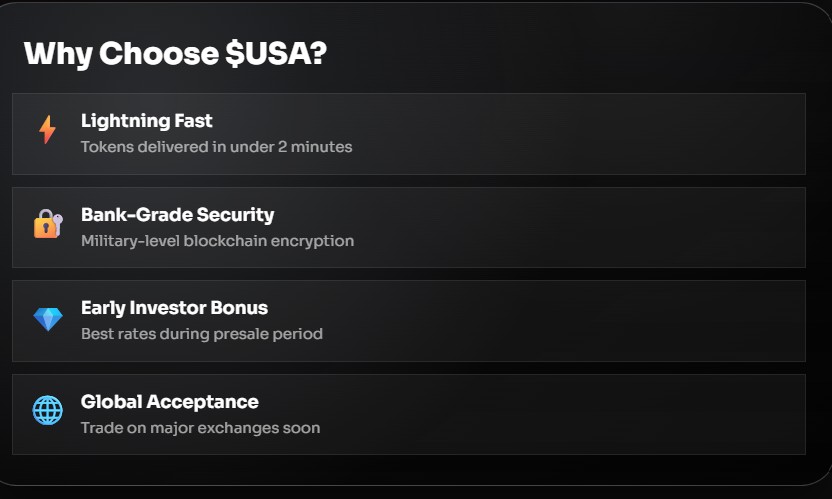Open the Early Investor Bonus title
This screenshot has height=499, width=832.
pos(174,308)
